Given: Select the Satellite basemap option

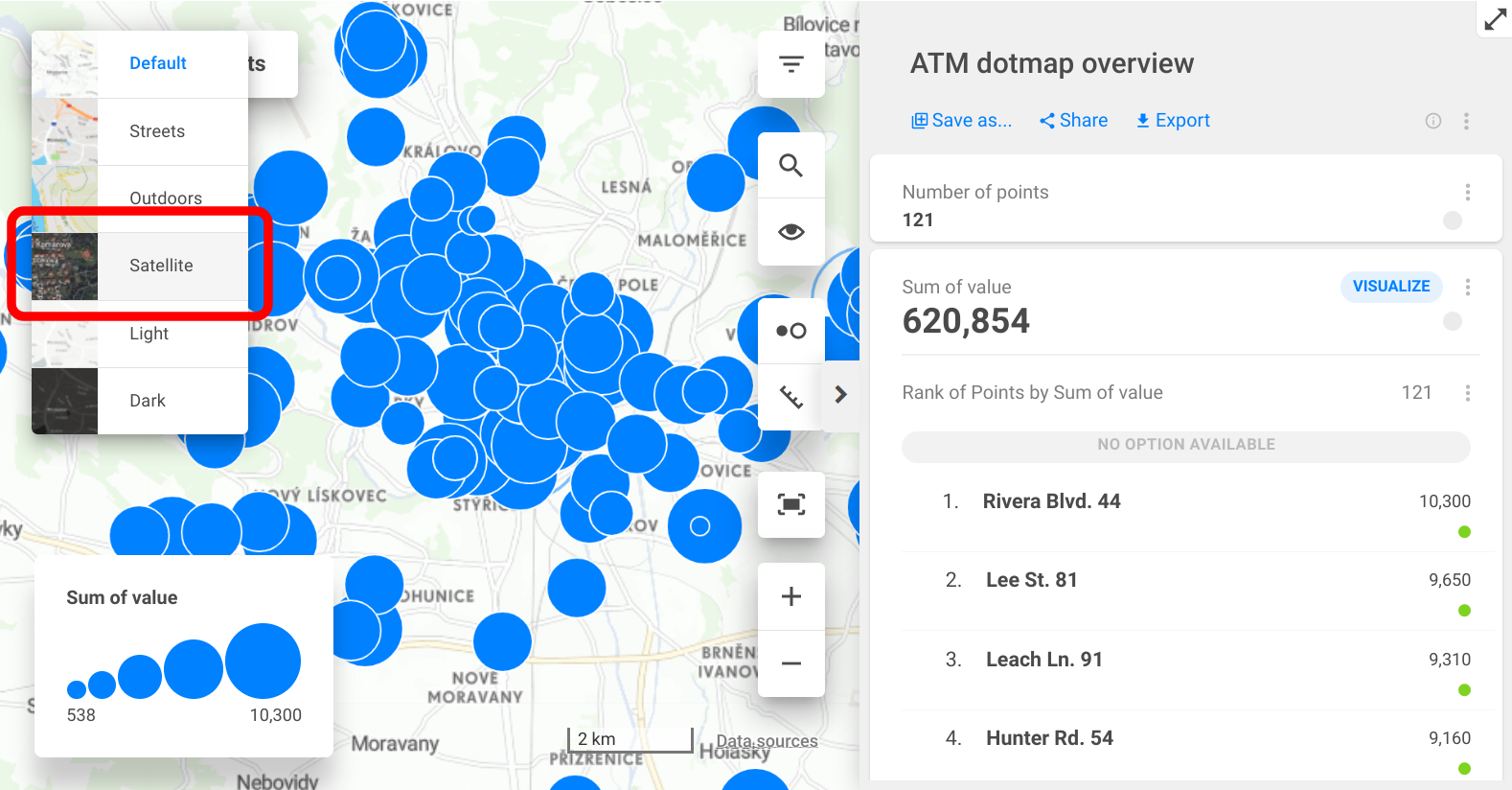Looking at the screenshot, I should click(161, 266).
